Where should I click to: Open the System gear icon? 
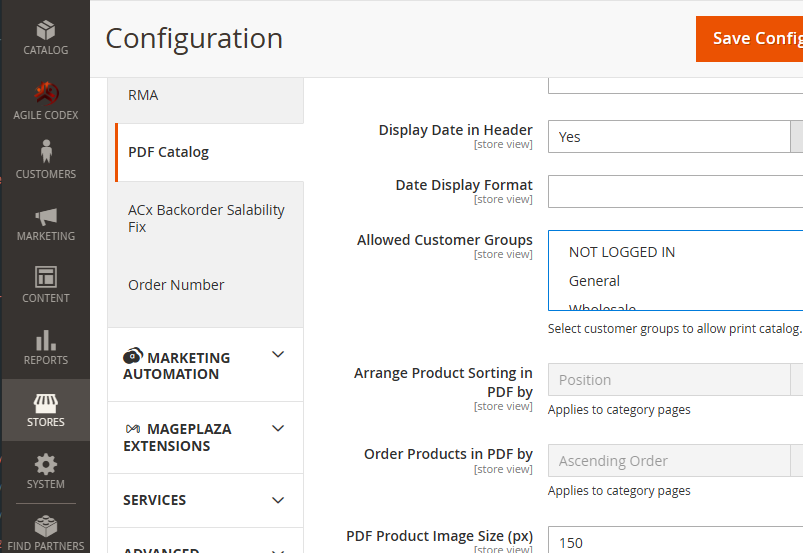pos(46,464)
